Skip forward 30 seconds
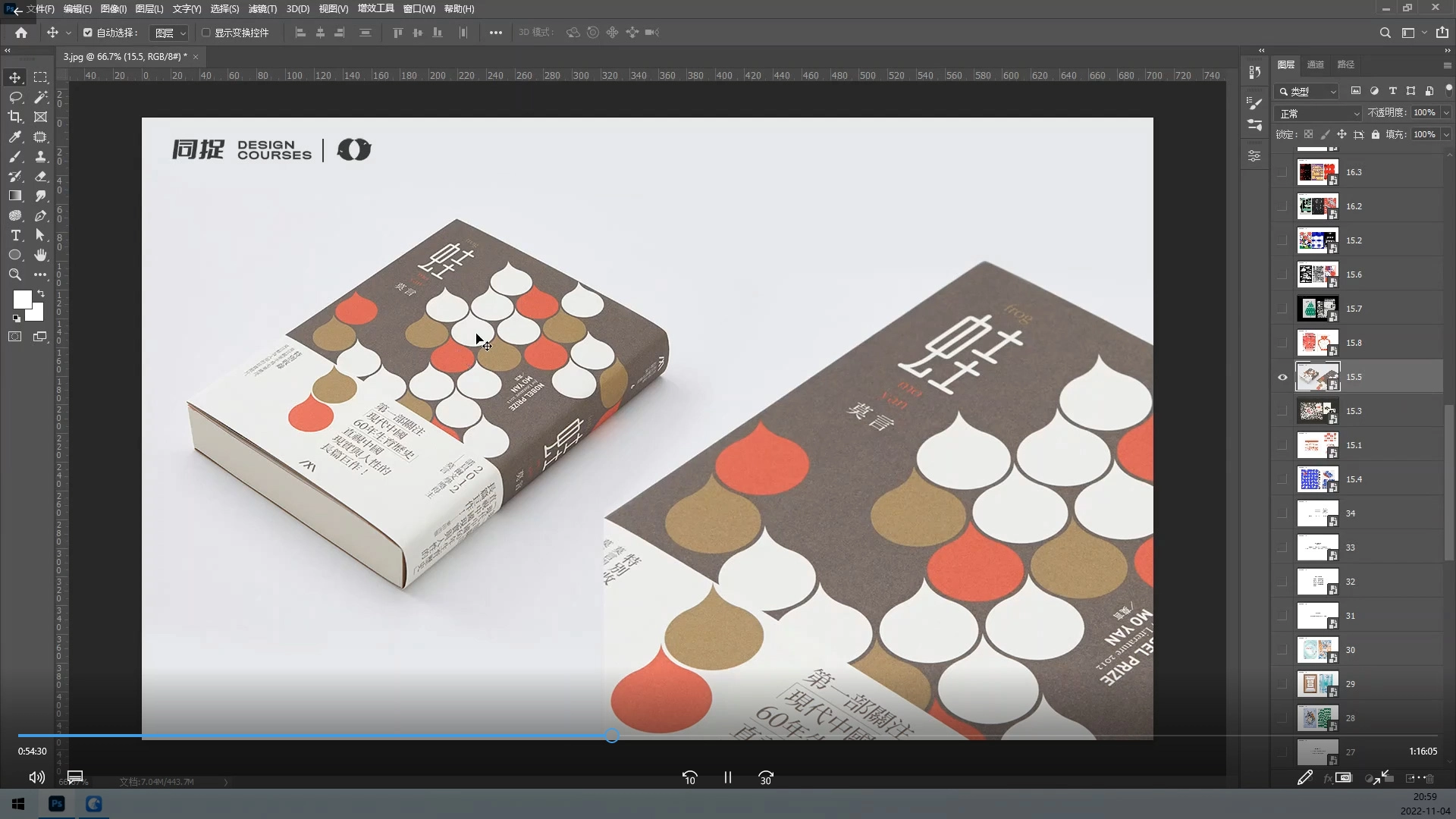This screenshot has width=1456, height=819. [x=766, y=777]
